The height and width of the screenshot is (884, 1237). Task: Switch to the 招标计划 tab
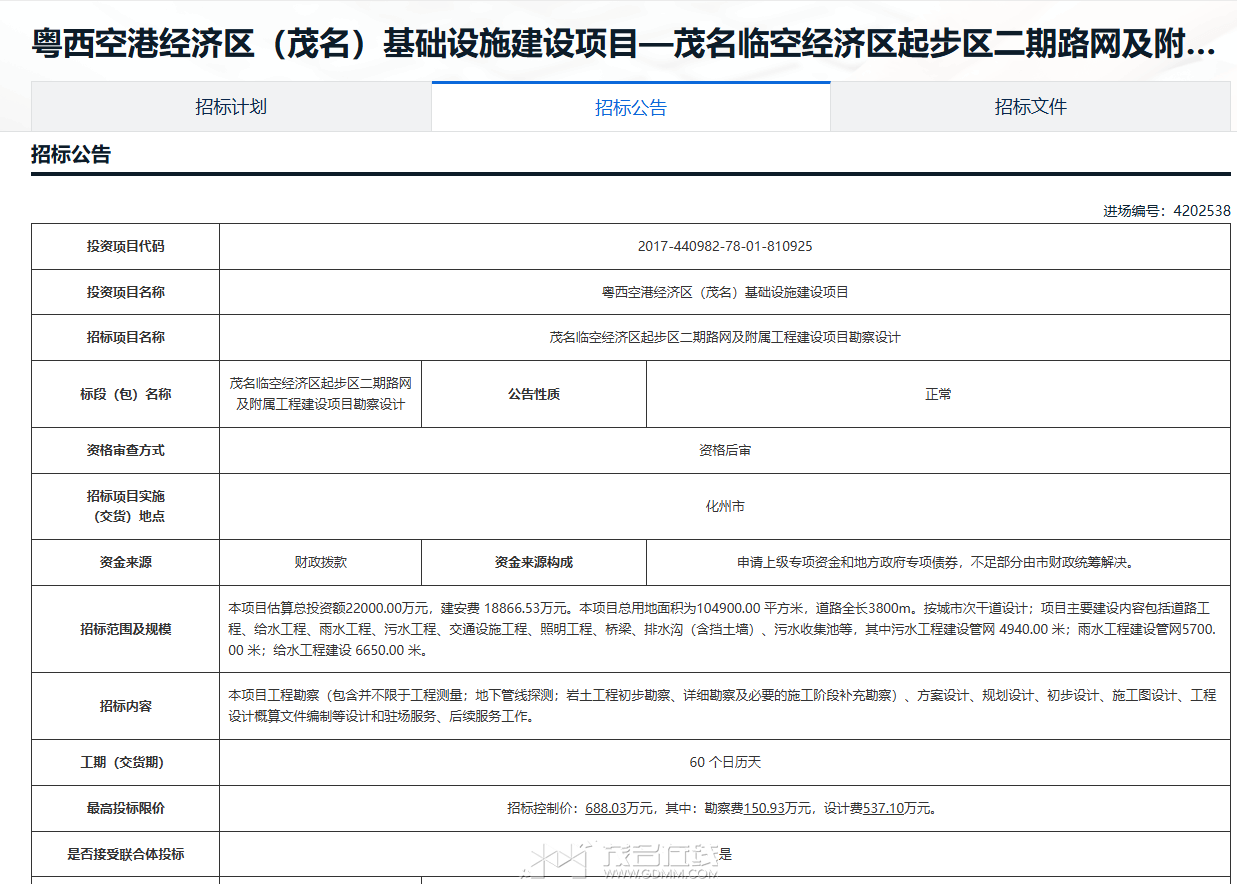(231, 107)
